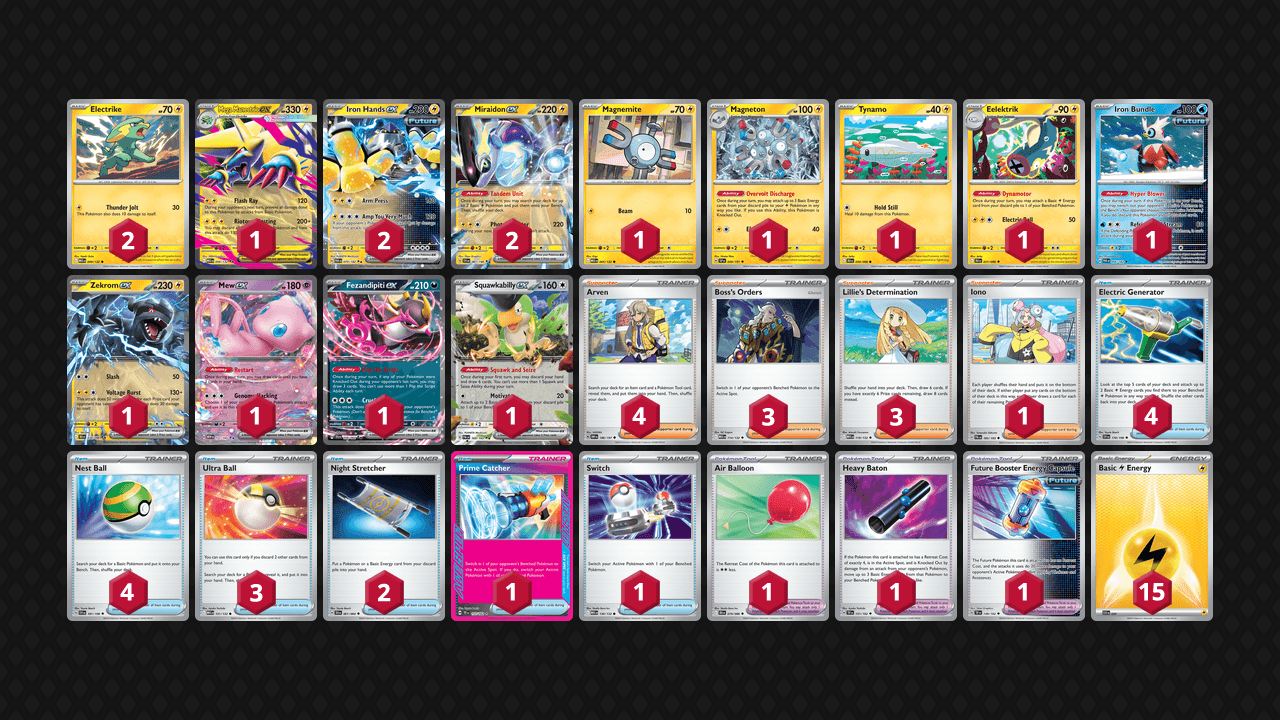Open the Electric Generator item card
Viewport: 1280px width, 720px height.
pyautogui.click(x=1152, y=360)
